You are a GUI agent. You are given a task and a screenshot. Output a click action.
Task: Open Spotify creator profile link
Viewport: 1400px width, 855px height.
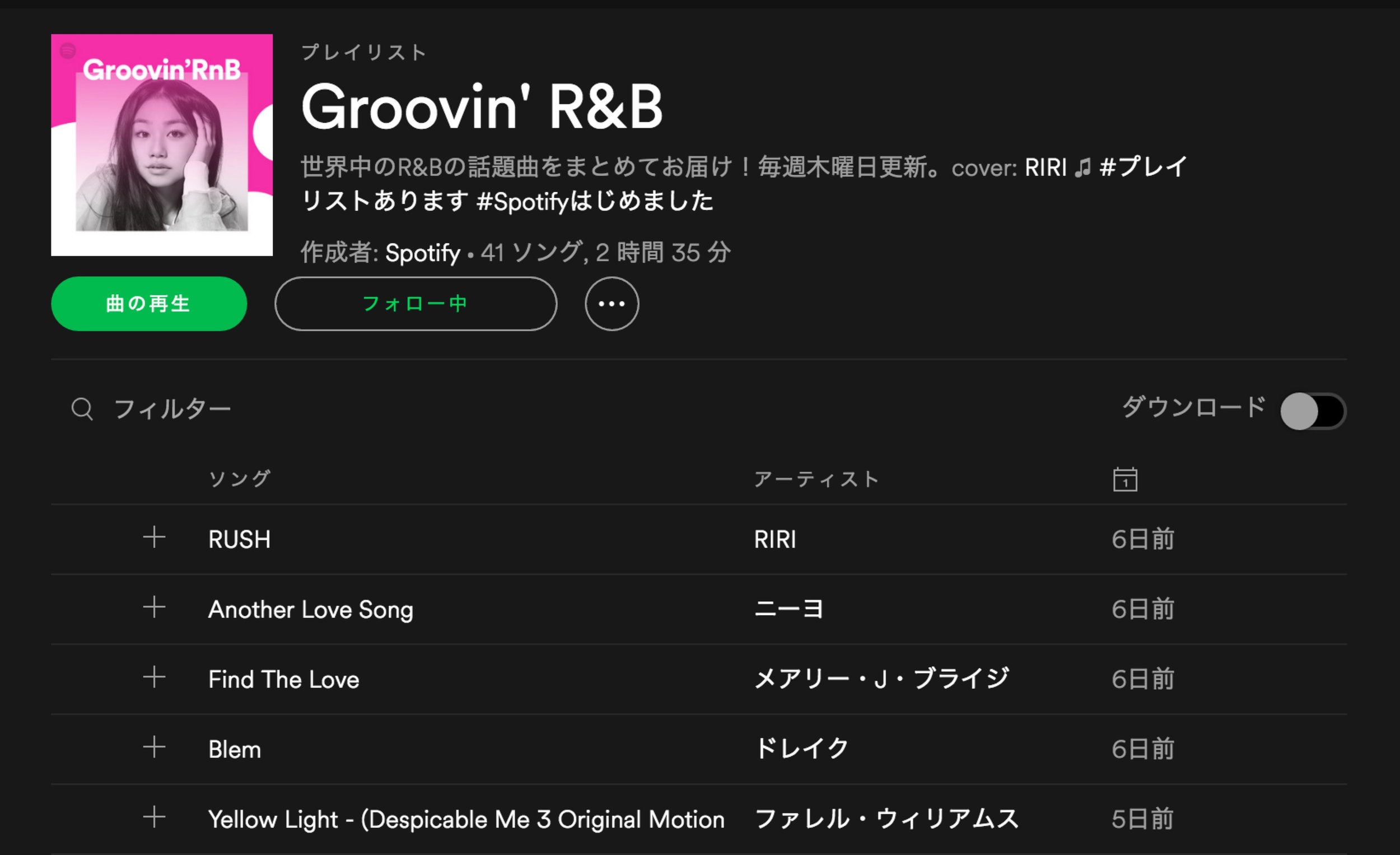pos(423,252)
